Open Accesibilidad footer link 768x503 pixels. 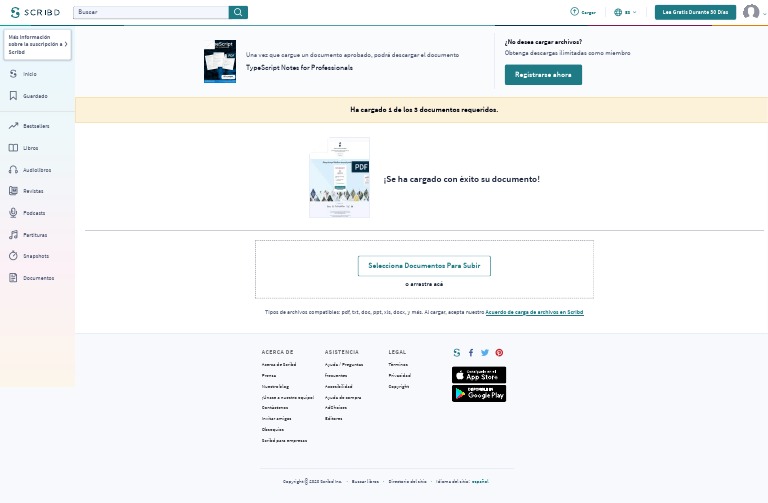click(338, 386)
